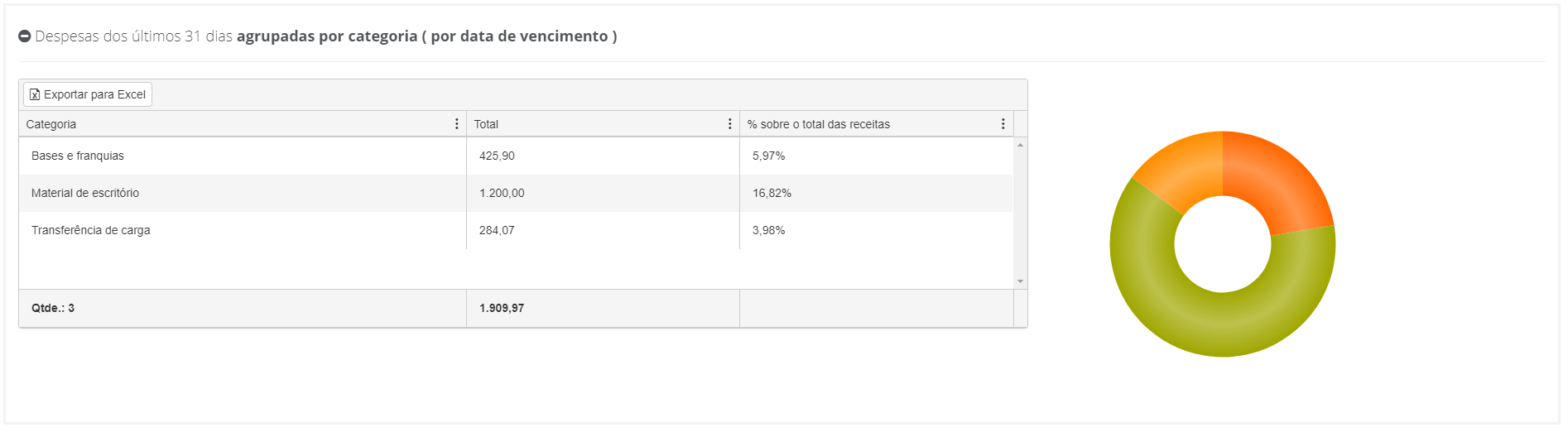
Task: Export table with Exportar para Excel
Action: click(88, 94)
